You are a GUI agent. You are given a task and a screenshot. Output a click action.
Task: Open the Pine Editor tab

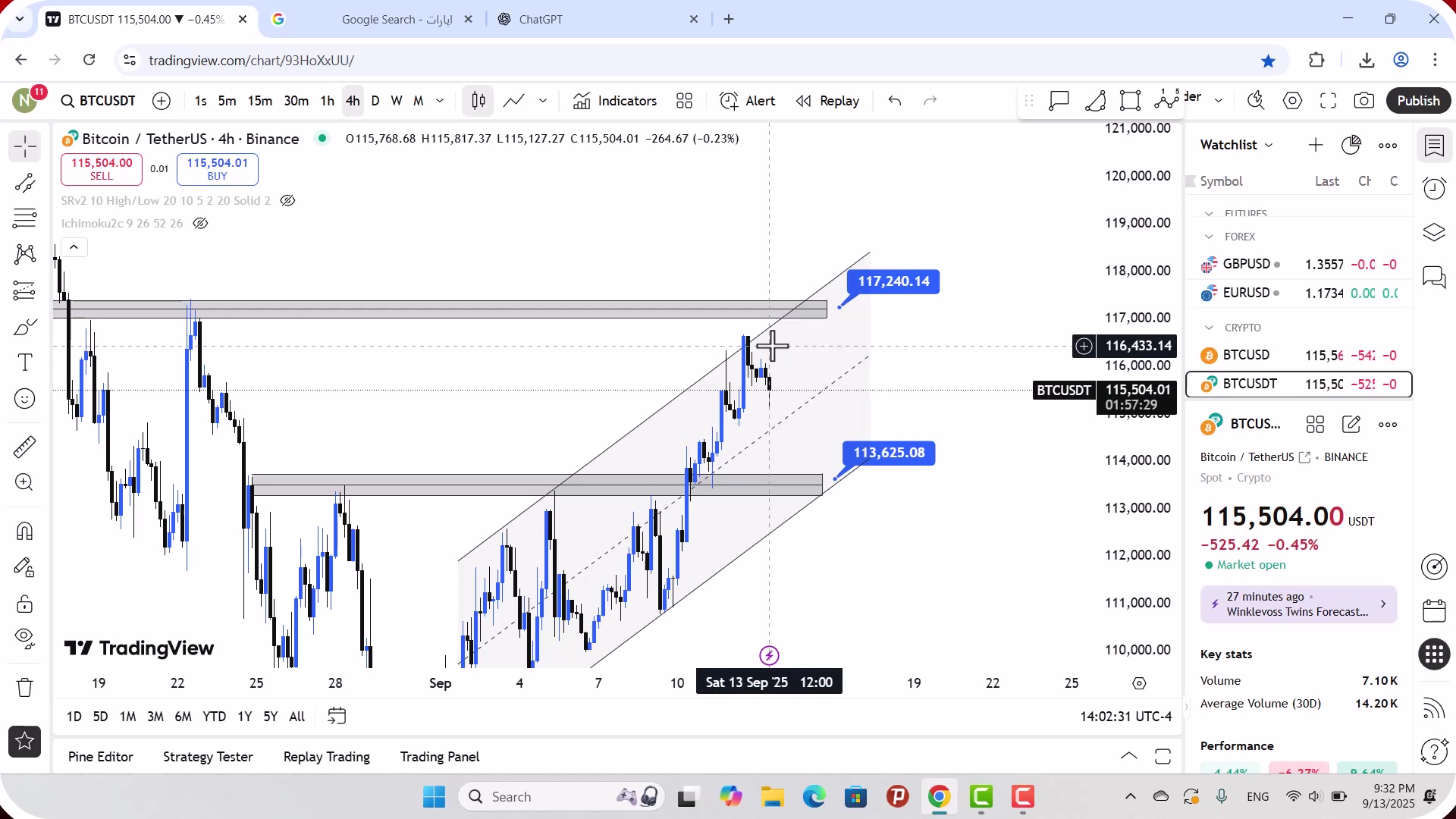(x=100, y=757)
